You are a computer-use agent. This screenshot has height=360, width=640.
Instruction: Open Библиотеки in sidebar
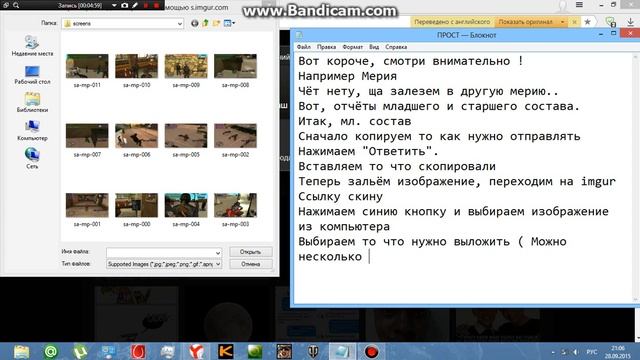[x=32, y=102]
